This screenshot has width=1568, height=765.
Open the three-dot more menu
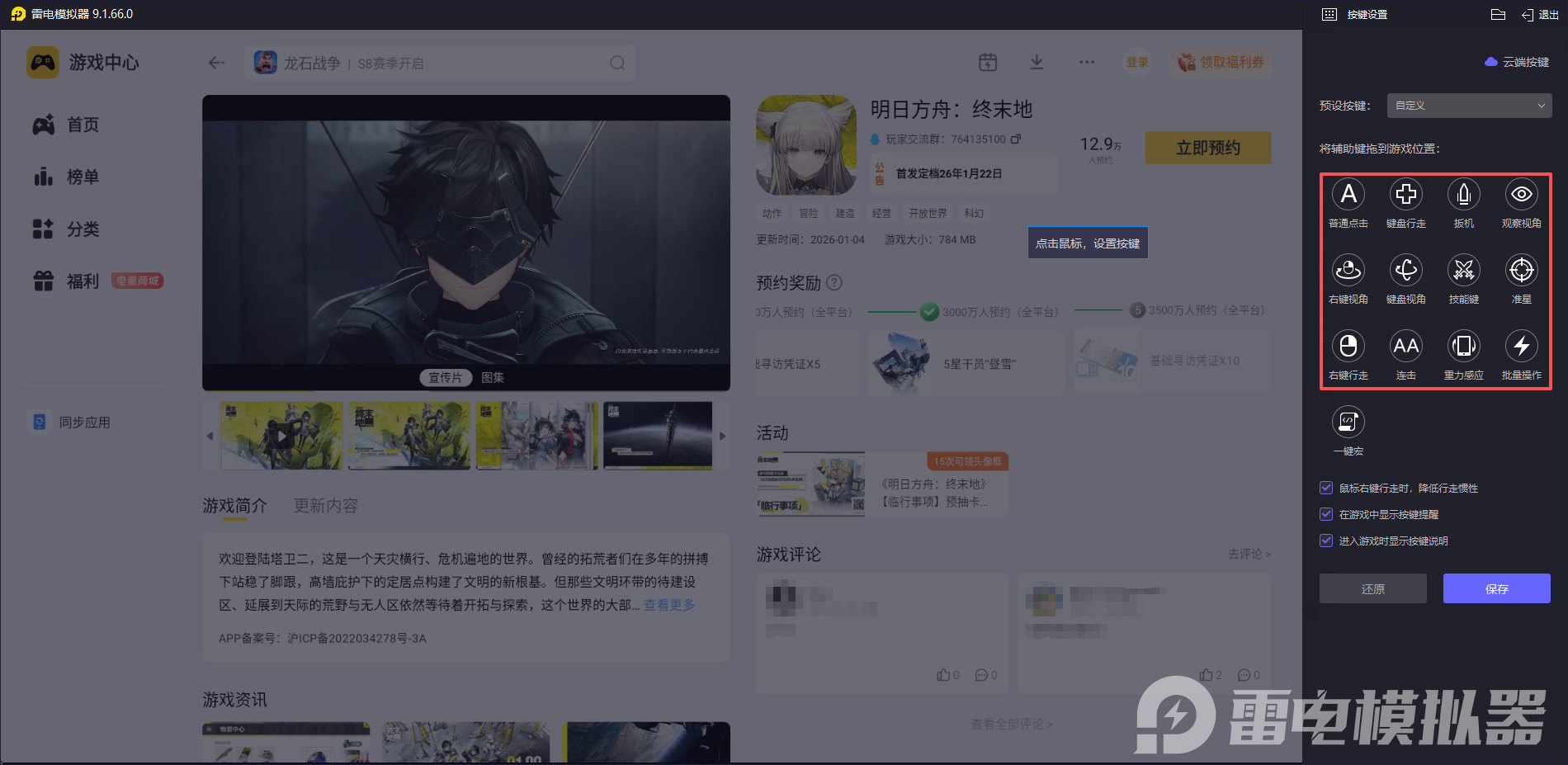1087,63
